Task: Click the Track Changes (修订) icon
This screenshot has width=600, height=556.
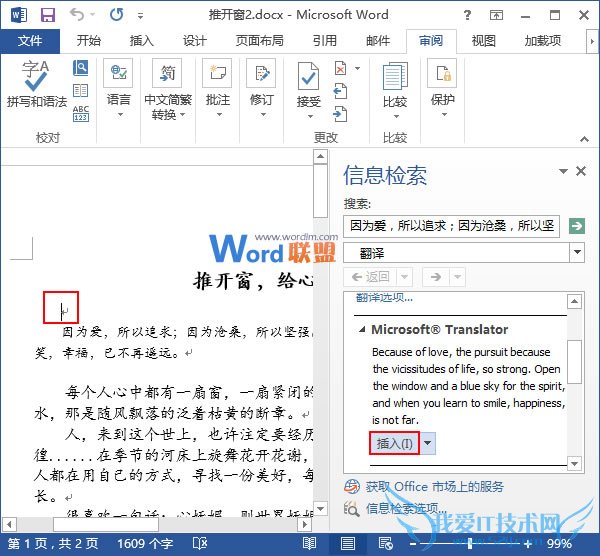Action: pyautogui.click(x=261, y=73)
